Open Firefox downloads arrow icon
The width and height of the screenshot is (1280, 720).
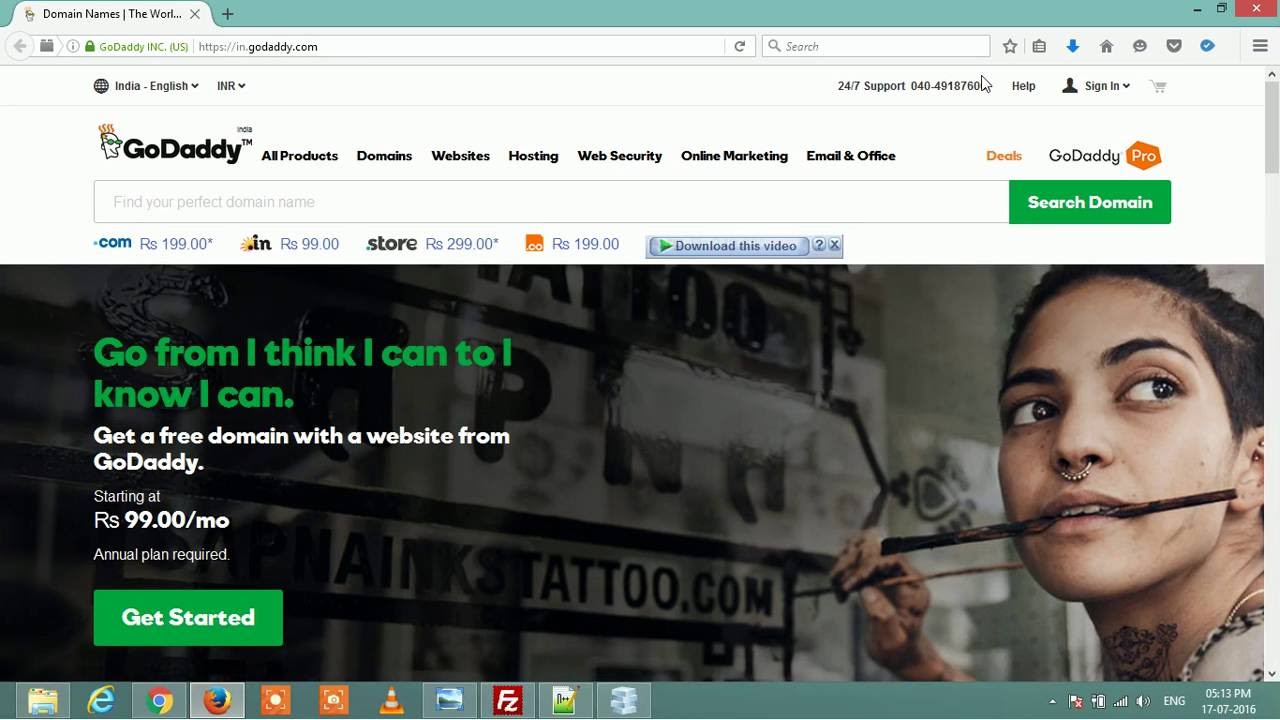click(x=1073, y=46)
